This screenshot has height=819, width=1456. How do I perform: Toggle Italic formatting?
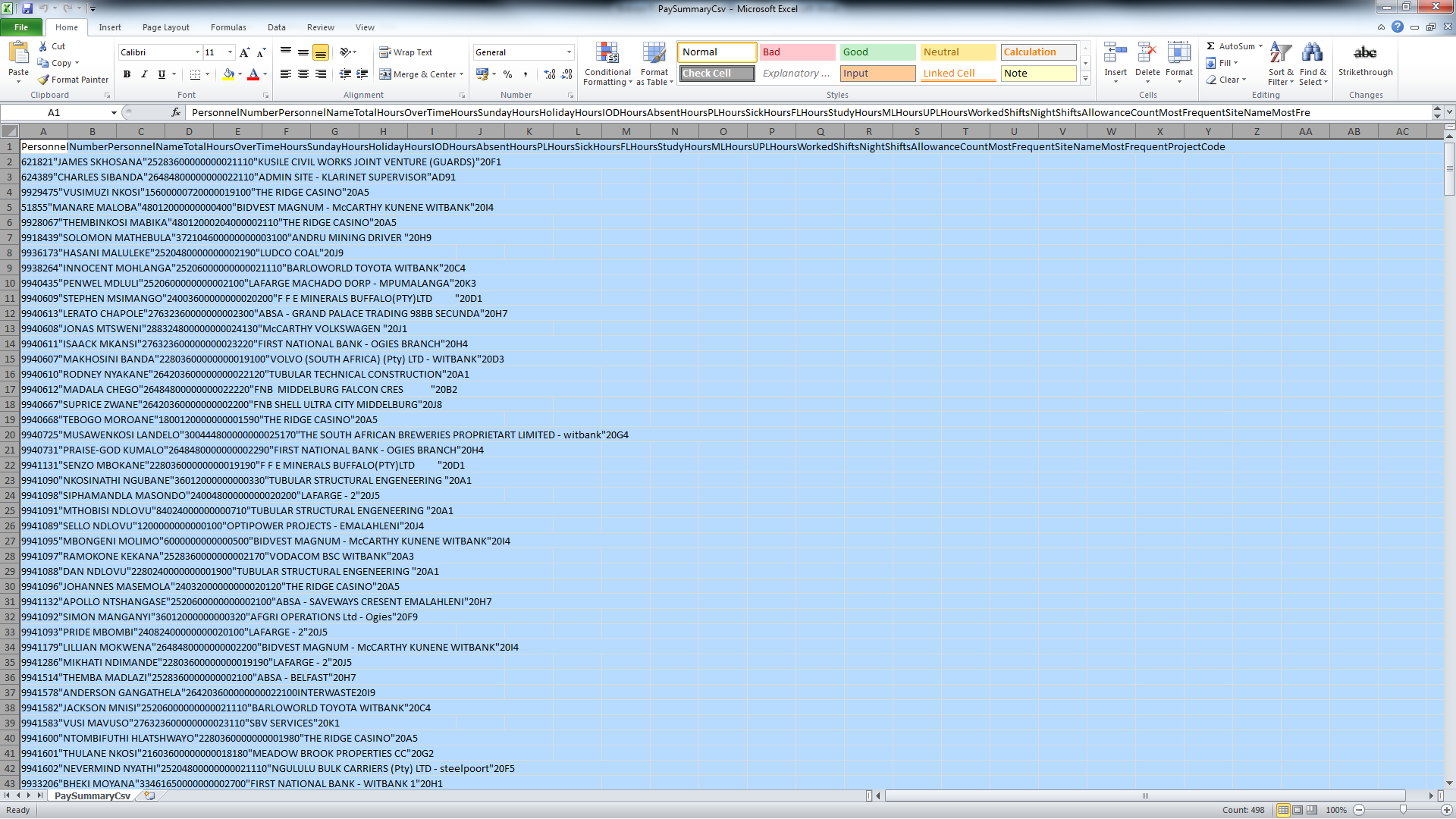144,74
